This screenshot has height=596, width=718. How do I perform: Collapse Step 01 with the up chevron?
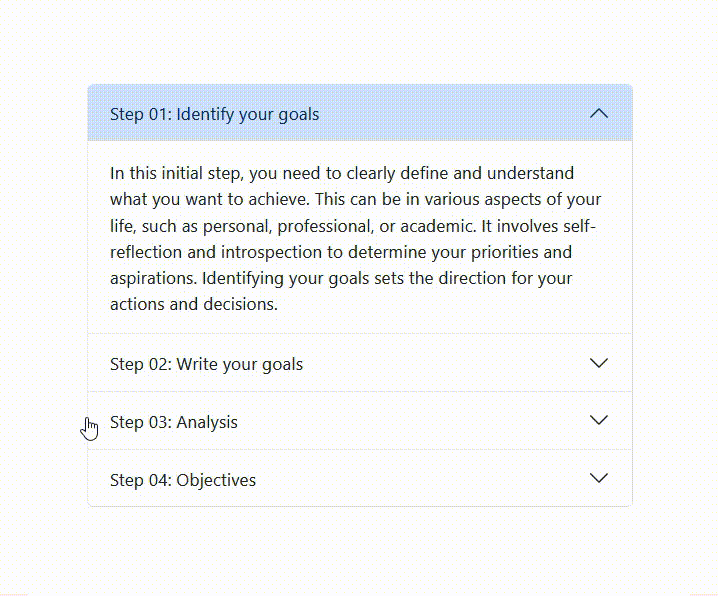coord(599,113)
